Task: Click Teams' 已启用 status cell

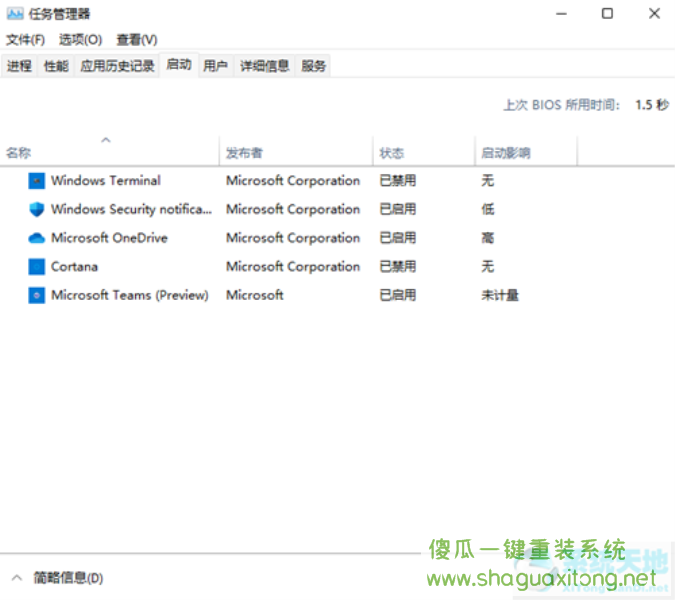Action: [398, 295]
